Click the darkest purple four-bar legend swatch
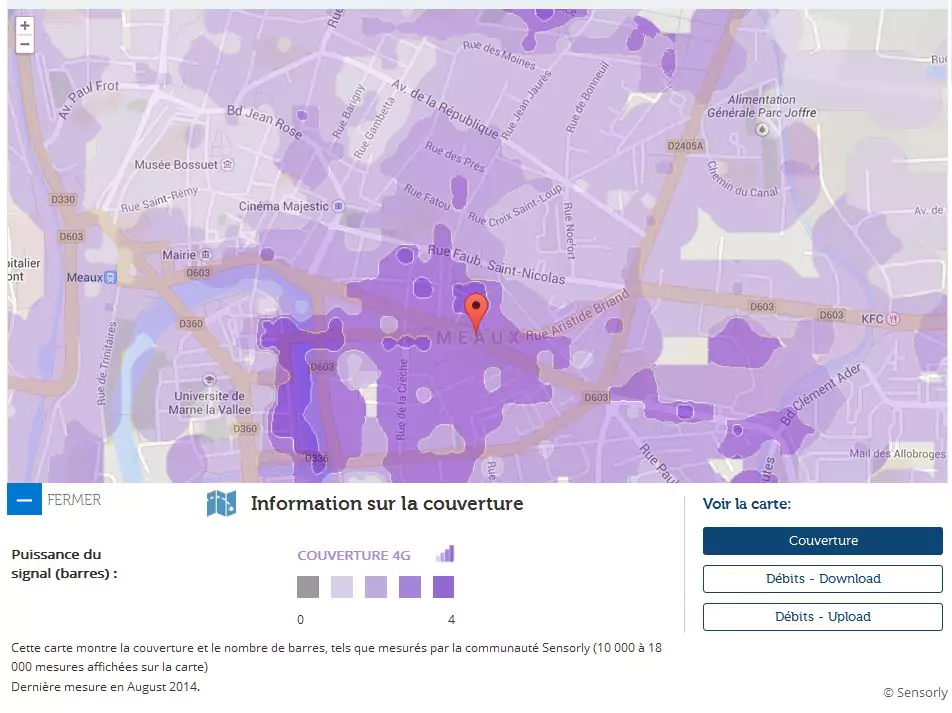The image size is (952, 713). click(x=443, y=587)
